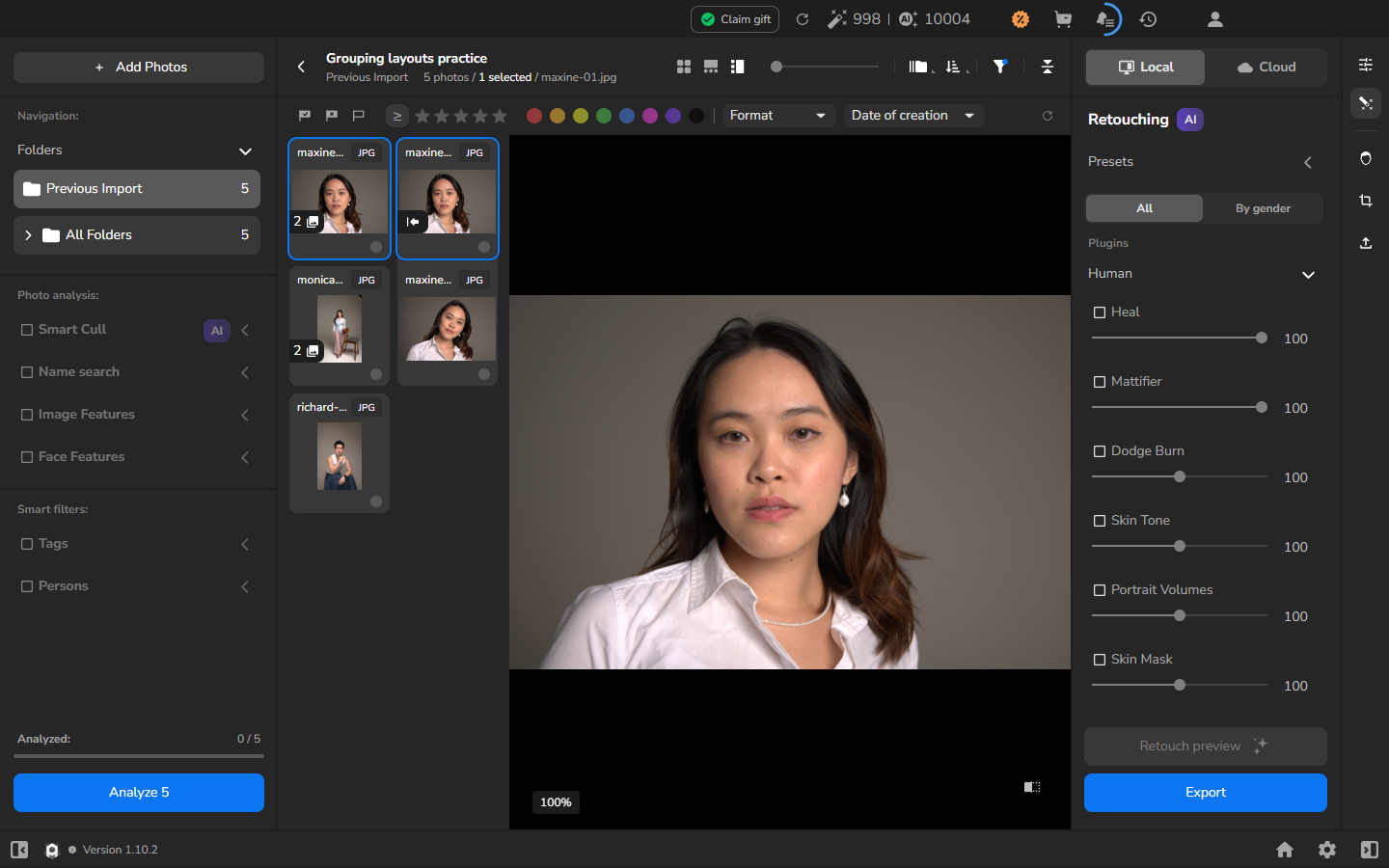This screenshot has width=1389, height=868.
Task: Select the retouching tool in the right sidebar
Action: [x=1366, y=103]
